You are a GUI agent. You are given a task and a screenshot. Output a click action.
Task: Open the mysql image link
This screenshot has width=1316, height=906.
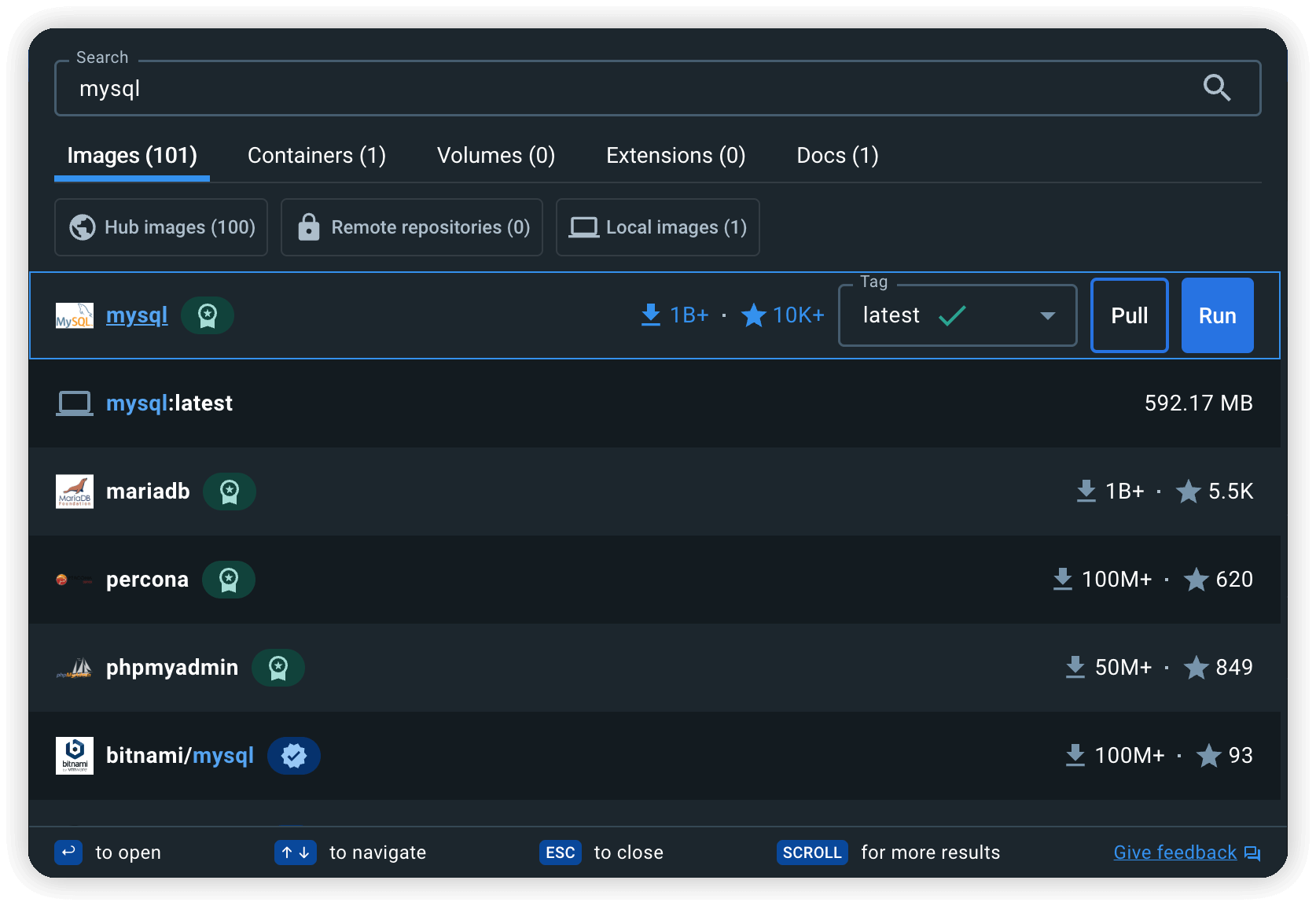(x=137, y=315)
